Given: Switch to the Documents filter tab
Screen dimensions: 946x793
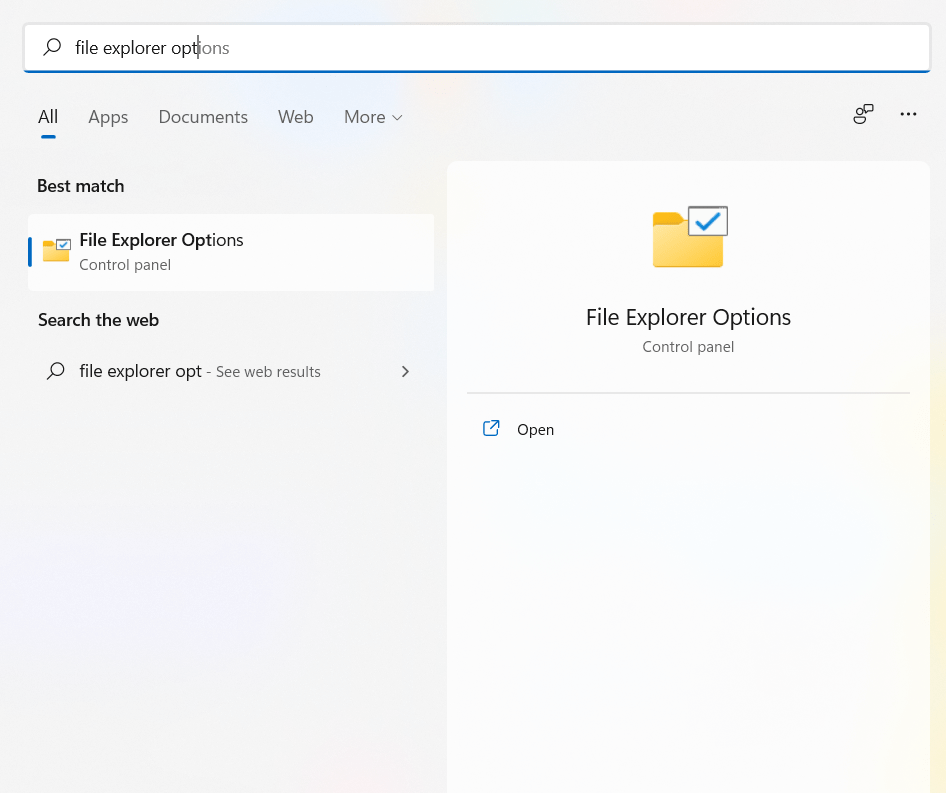Looking at the screenshot, I should 203,116.
